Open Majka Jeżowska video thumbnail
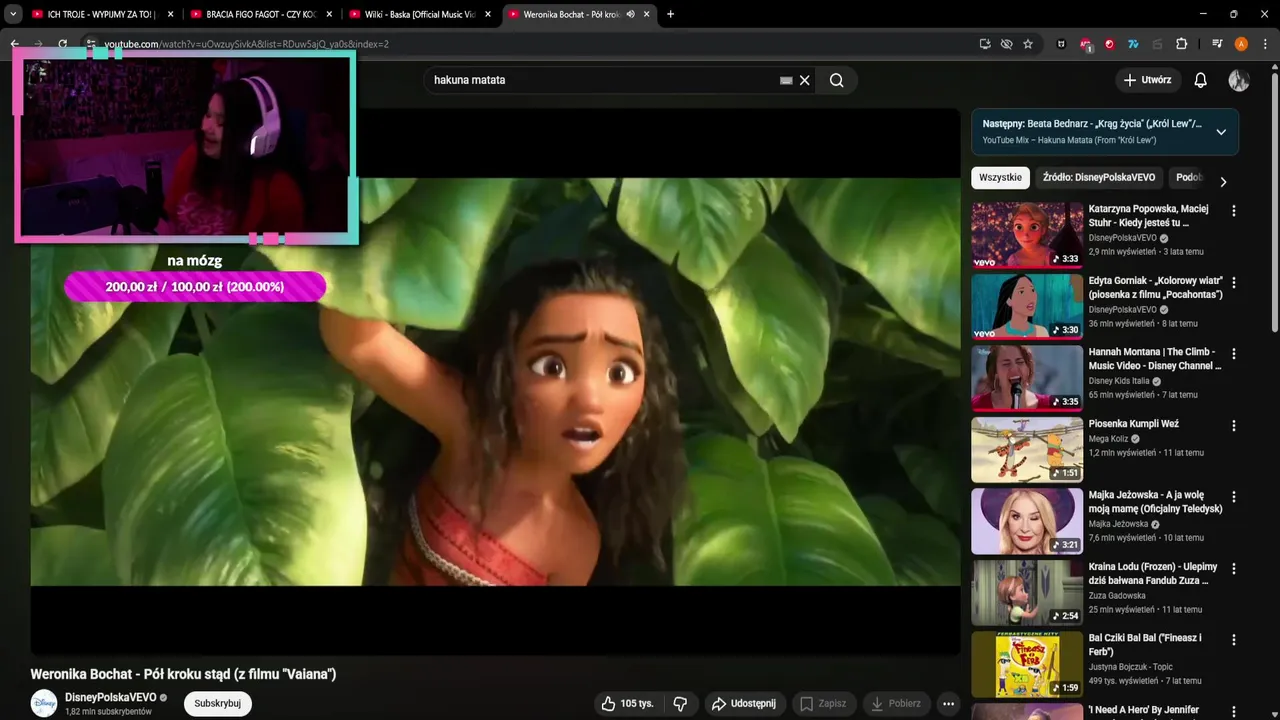1280x720 pixels. (x=1027, y=521)
